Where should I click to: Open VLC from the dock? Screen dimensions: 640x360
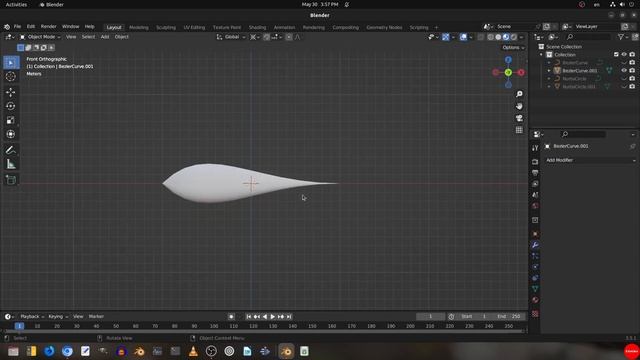(x=193, y=351)
